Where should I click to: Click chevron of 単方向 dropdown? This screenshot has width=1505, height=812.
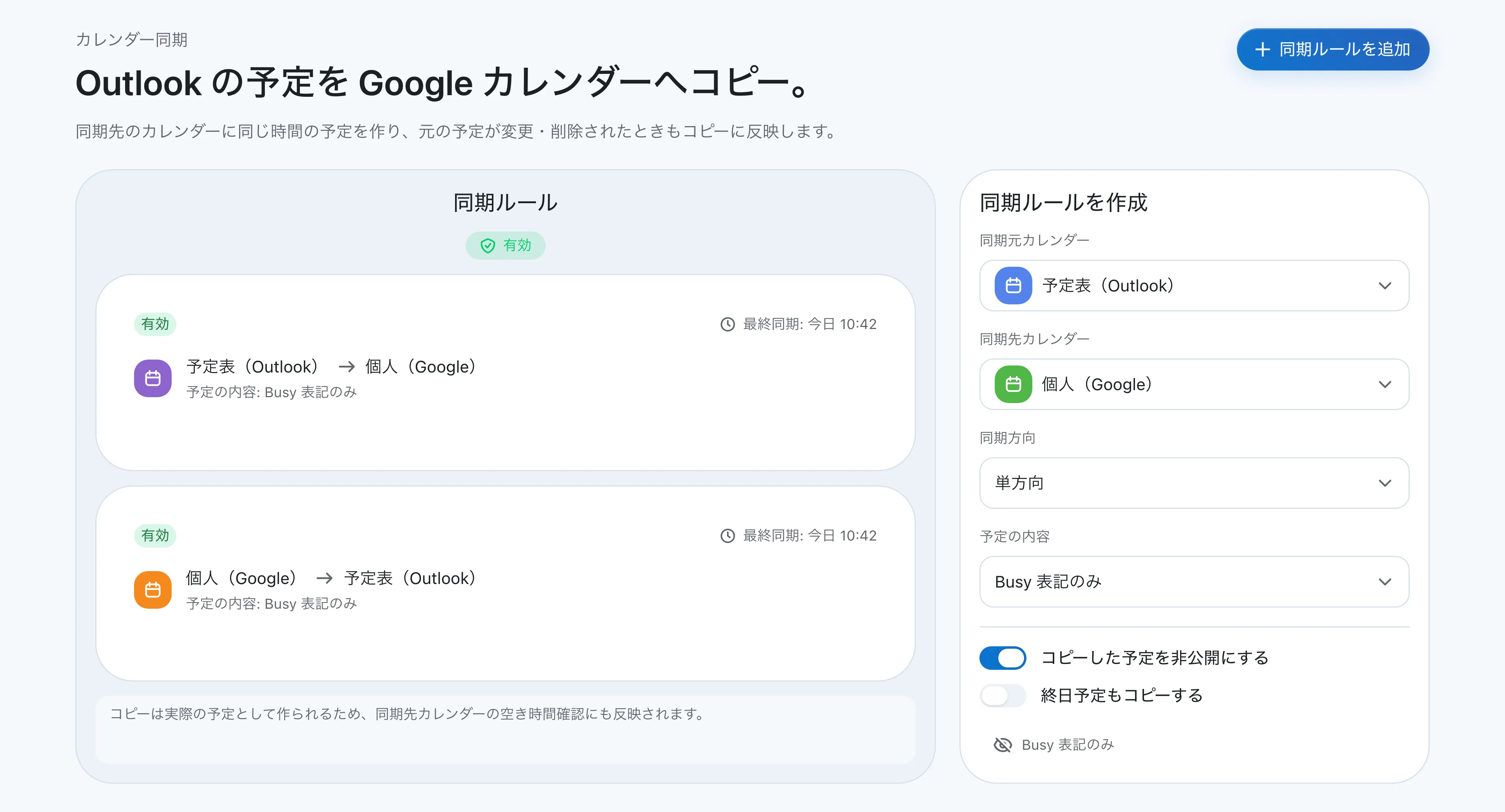1385,483
